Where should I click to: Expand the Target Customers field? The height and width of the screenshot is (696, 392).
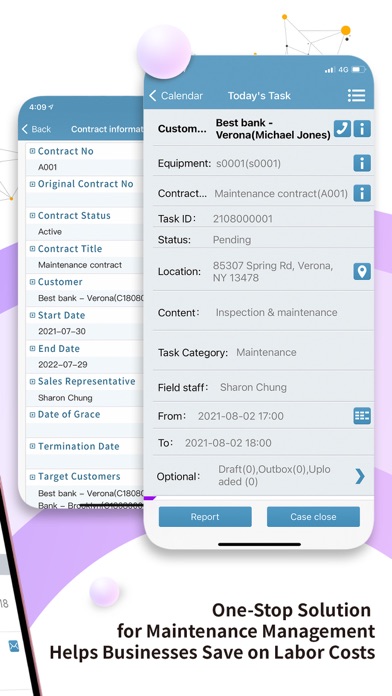[x=32, y=477]
